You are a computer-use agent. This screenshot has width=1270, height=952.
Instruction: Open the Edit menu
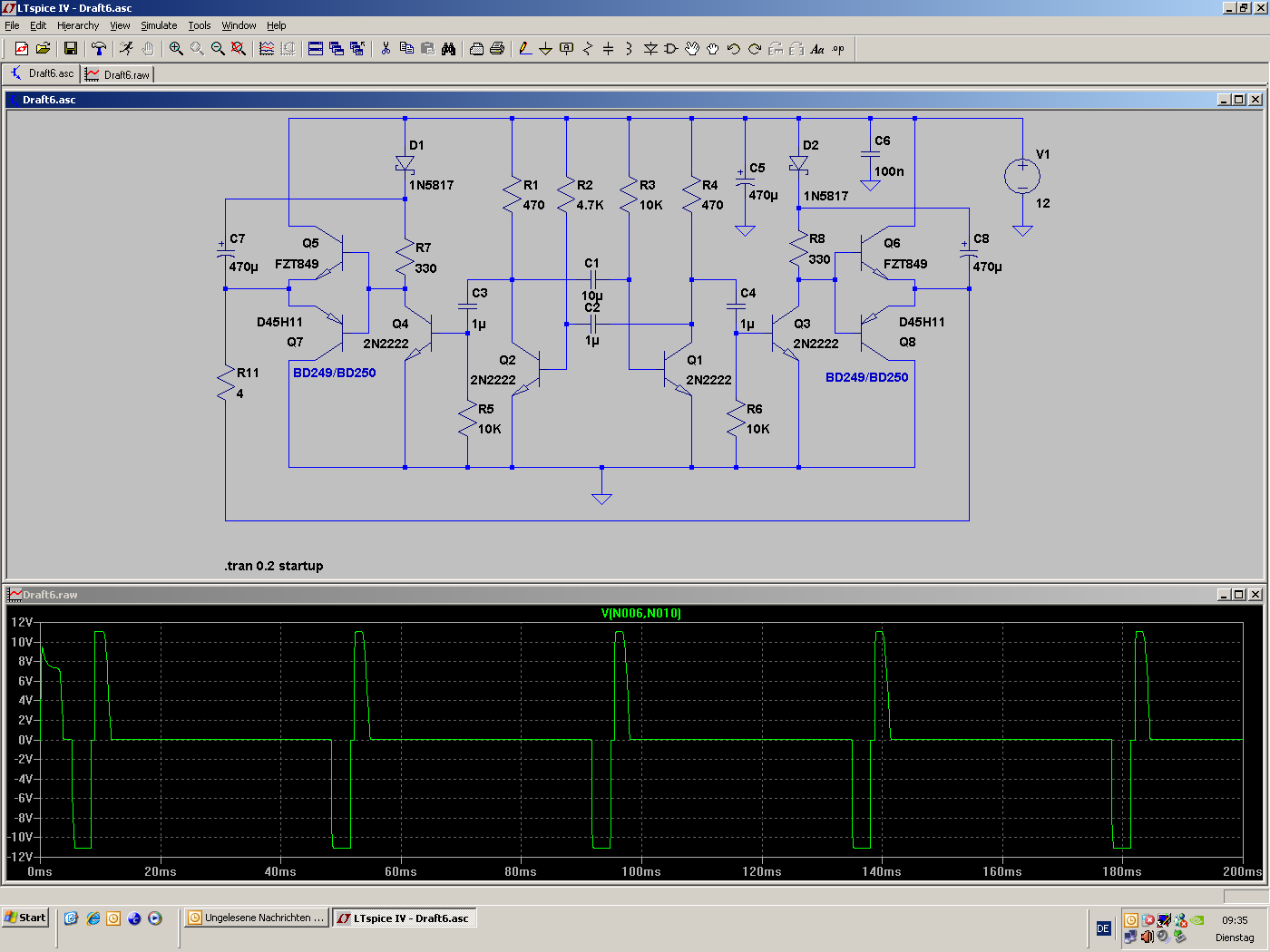click(38, 25)
